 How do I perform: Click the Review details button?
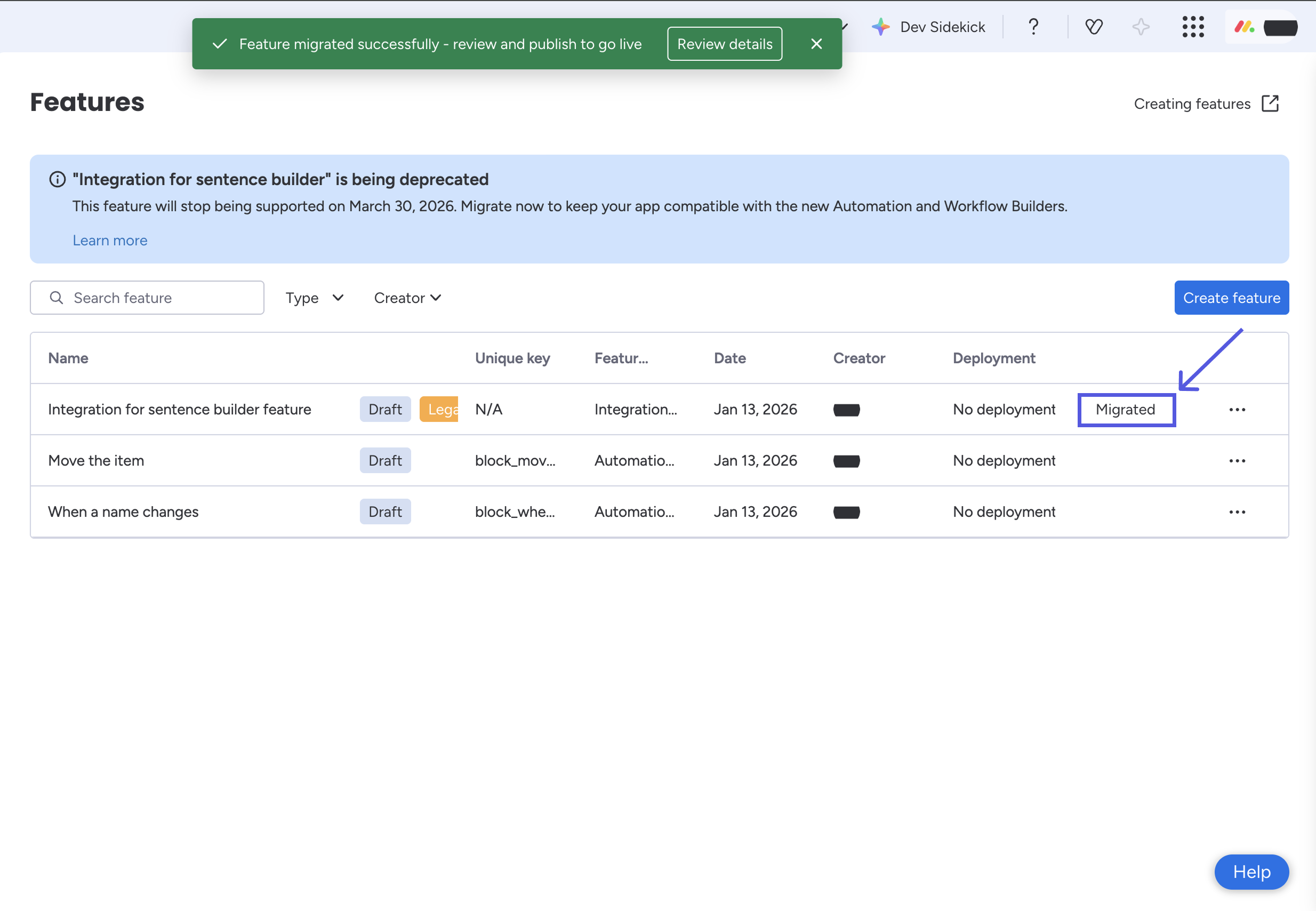[x=724, y=44]
